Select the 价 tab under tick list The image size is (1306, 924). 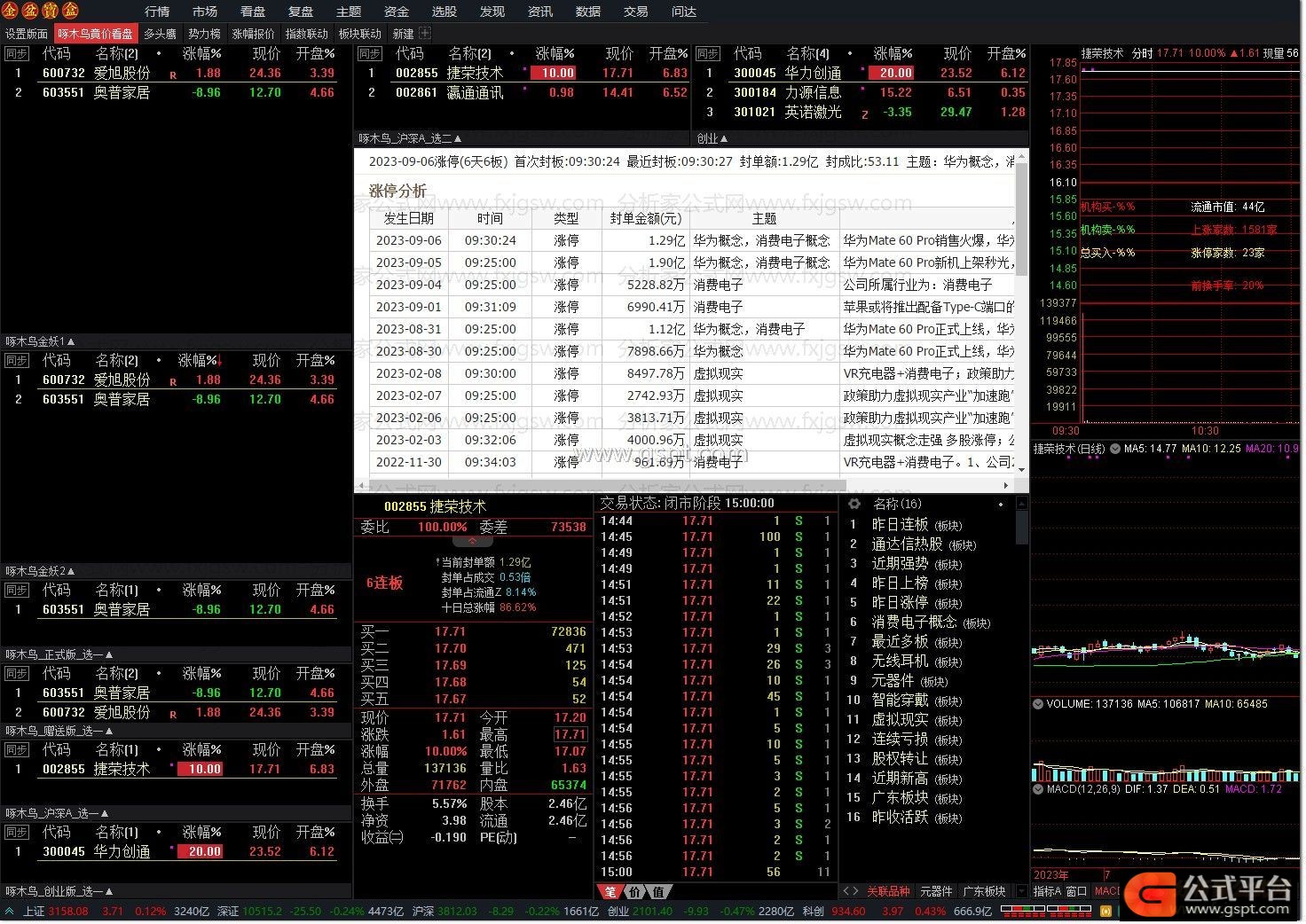pyautogui.click(x=634, y=892)
